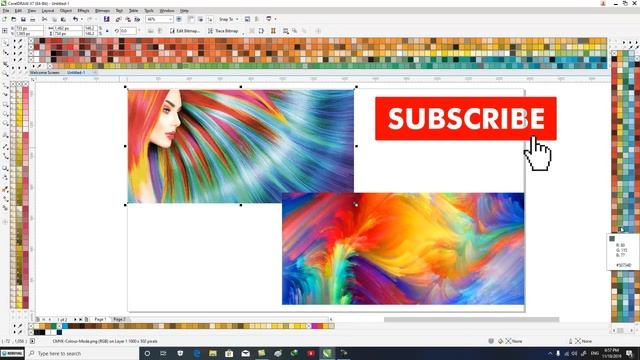The height and width of the screenshot is (360, 640).
Task: Open the Layout menu
Action: 48,11
